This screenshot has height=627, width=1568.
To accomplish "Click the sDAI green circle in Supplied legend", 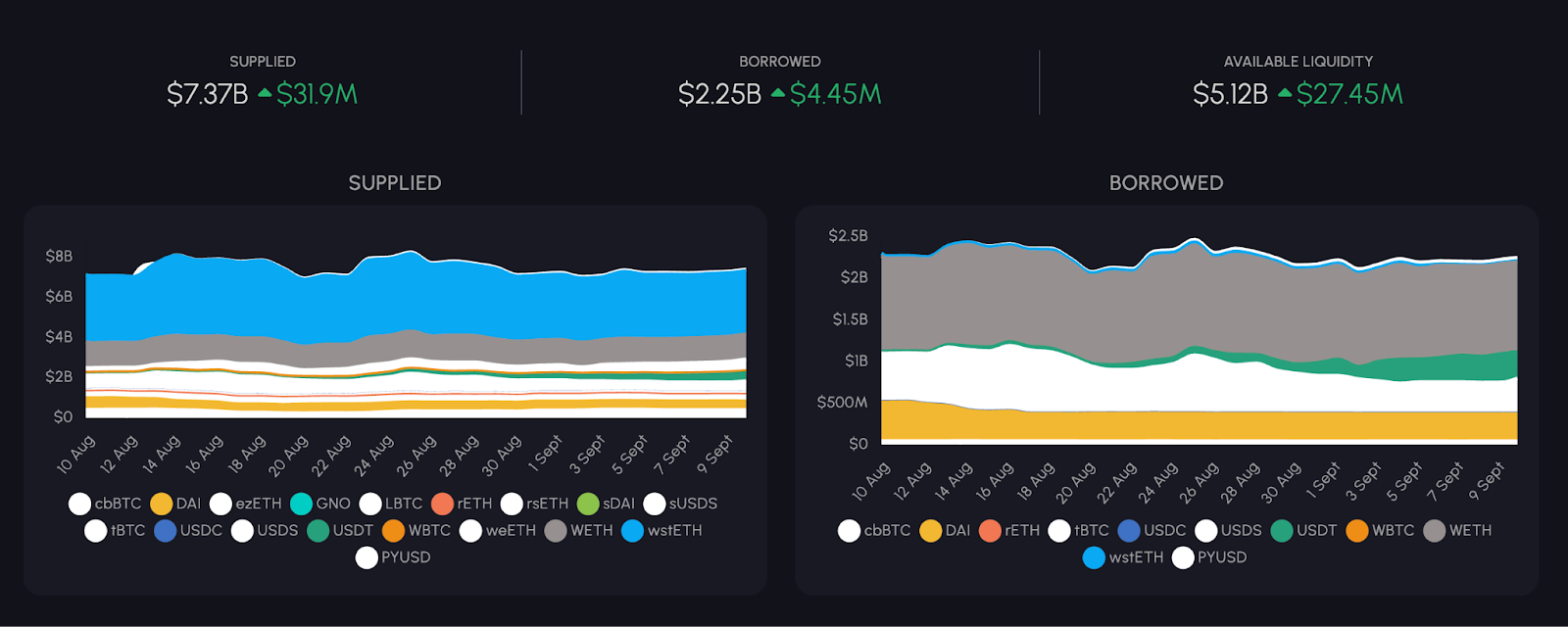I will point(588,504).
